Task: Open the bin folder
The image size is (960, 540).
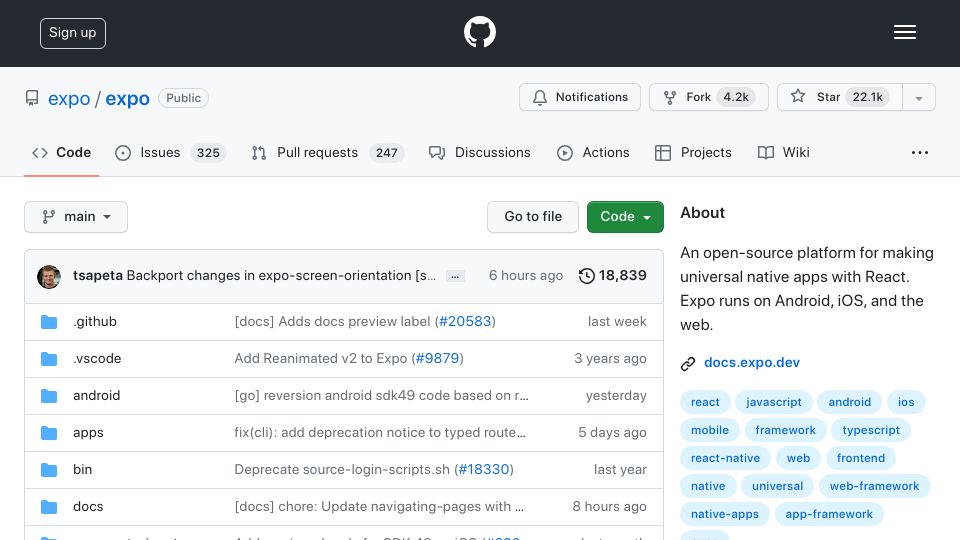Action: coord(83,470)
